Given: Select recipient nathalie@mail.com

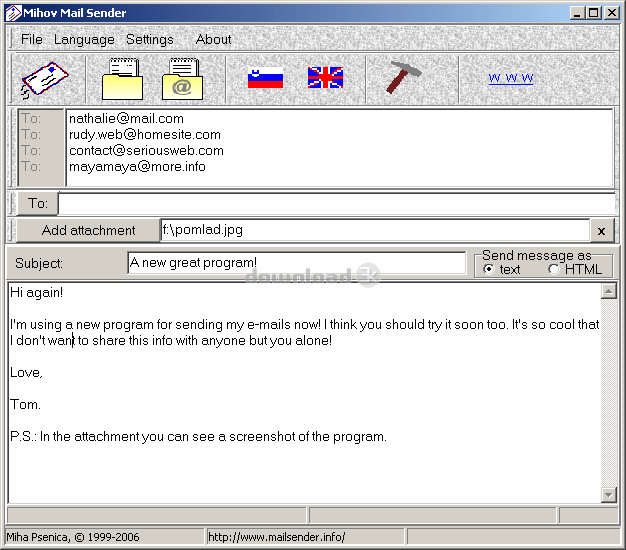Looking at the screenshot, I should (126, 119).
